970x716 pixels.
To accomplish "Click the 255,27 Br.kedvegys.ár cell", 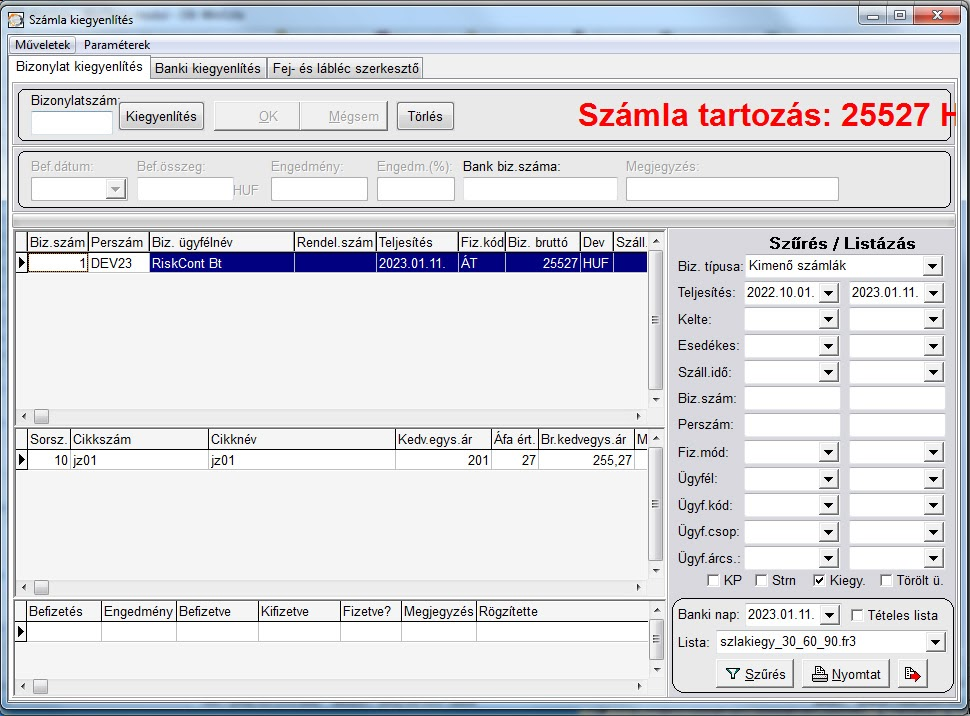I will coord(586,460).
